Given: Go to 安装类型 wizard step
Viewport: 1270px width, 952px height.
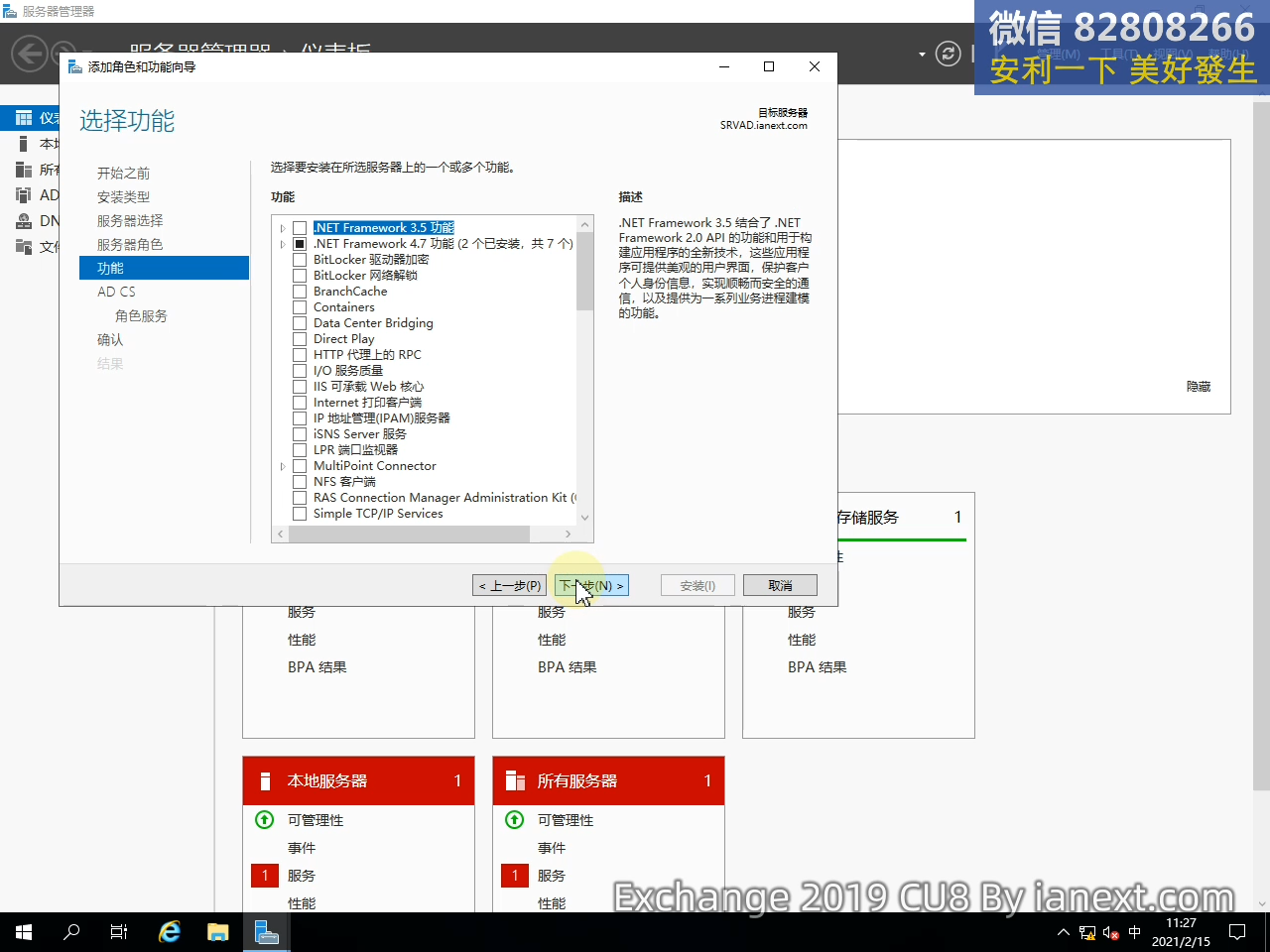Looking at the screenshot, I should coord(123,196).
